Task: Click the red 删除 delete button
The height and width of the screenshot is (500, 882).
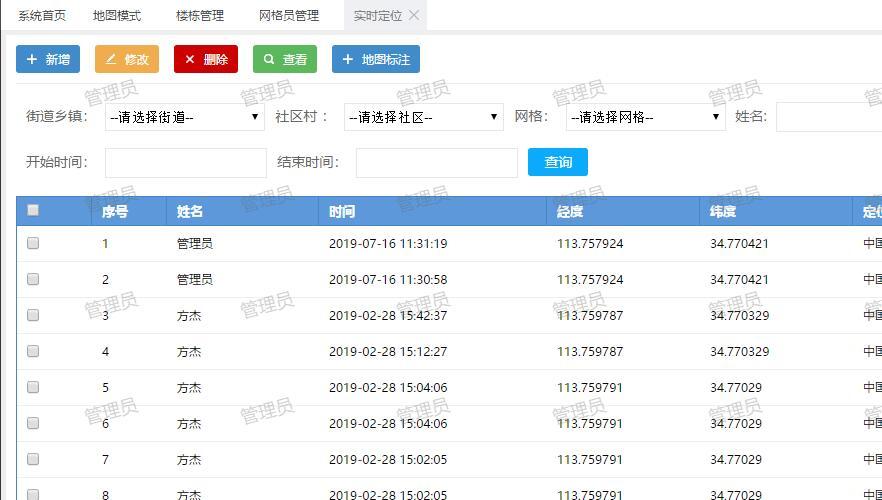Action: 206,59
